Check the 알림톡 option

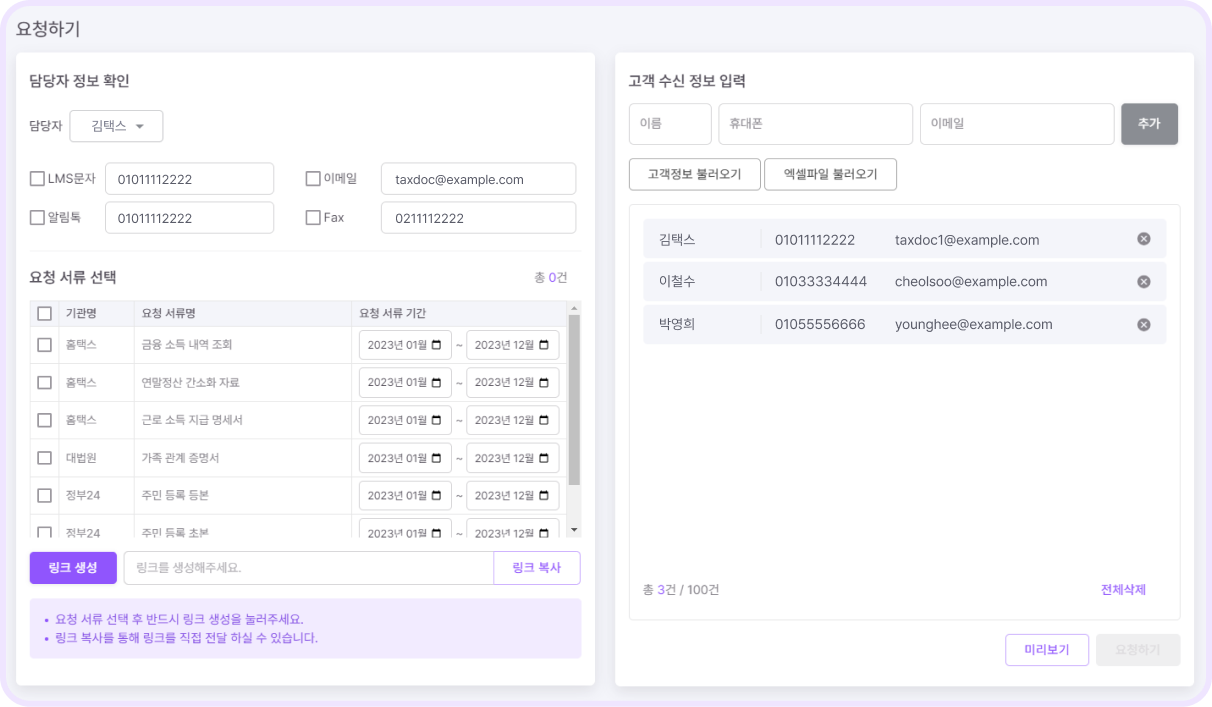[38, 218]
